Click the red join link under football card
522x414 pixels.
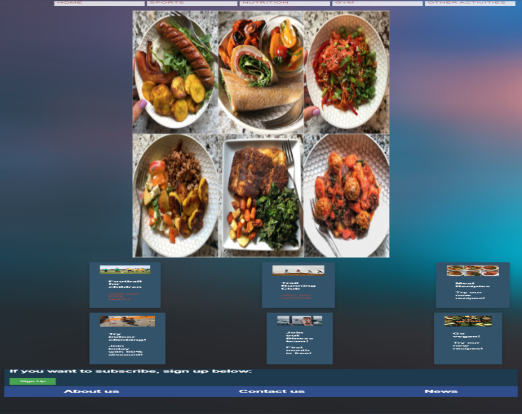point(123,296)
